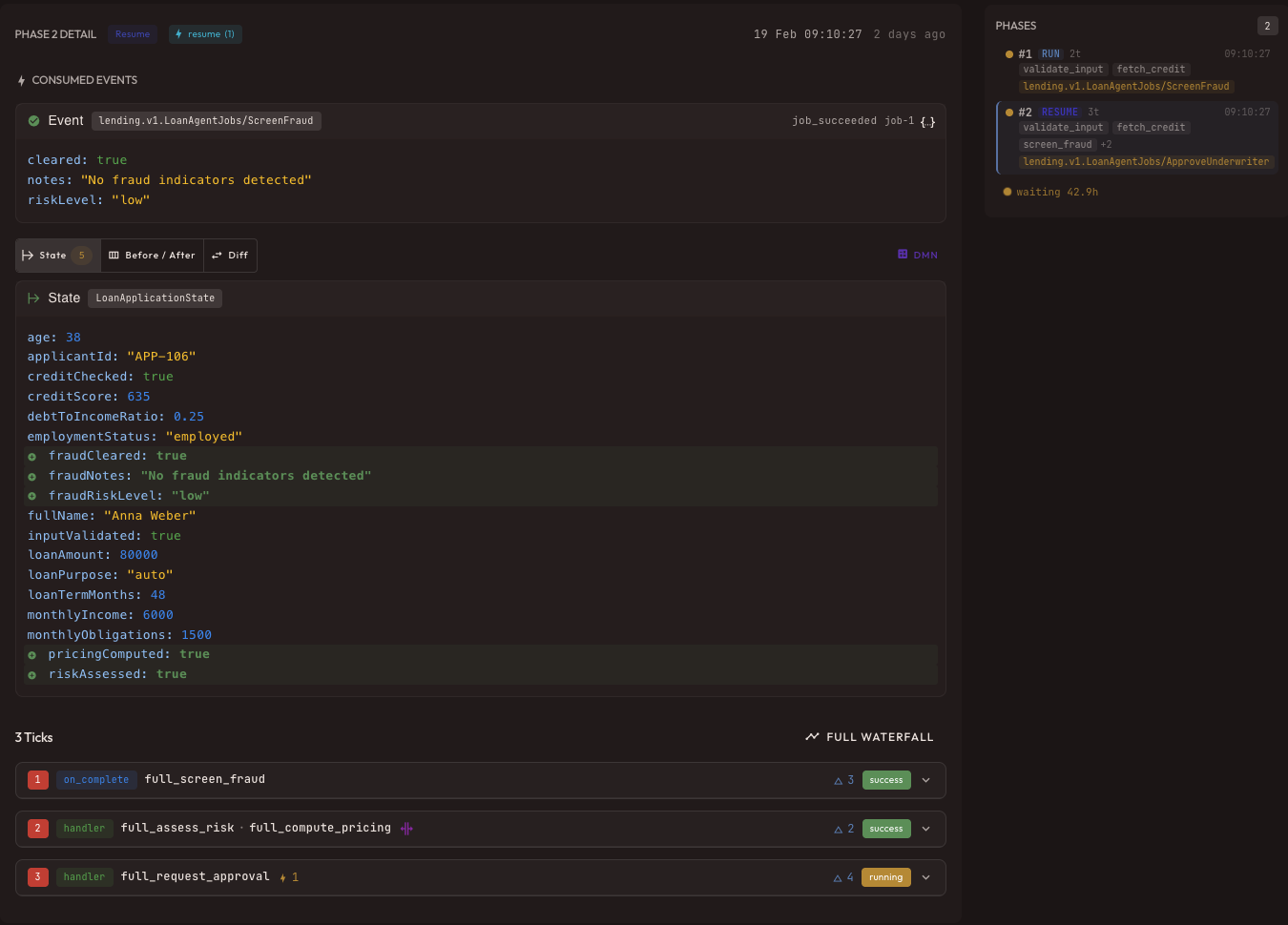Expand the full_screen_fraud tick row
This screenshot has height=925, width=1288.
924,779
